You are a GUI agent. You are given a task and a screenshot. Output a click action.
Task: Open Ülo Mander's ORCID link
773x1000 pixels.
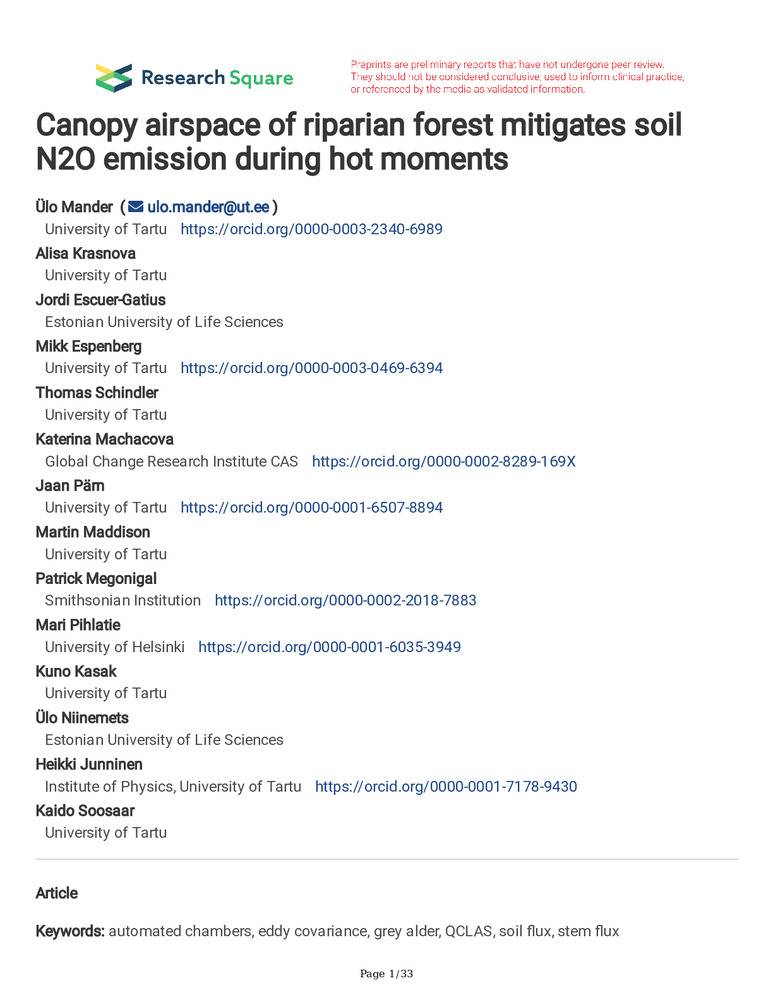coord(311,229)
